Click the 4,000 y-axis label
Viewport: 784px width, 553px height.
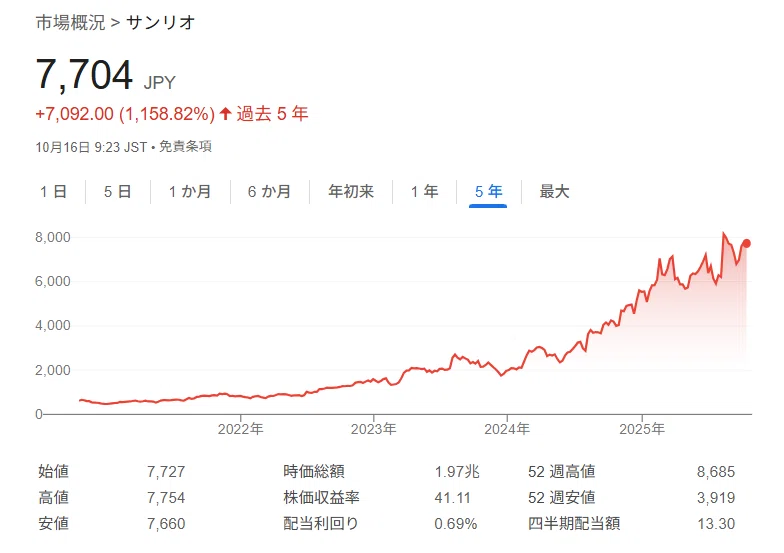coord(52,326)
